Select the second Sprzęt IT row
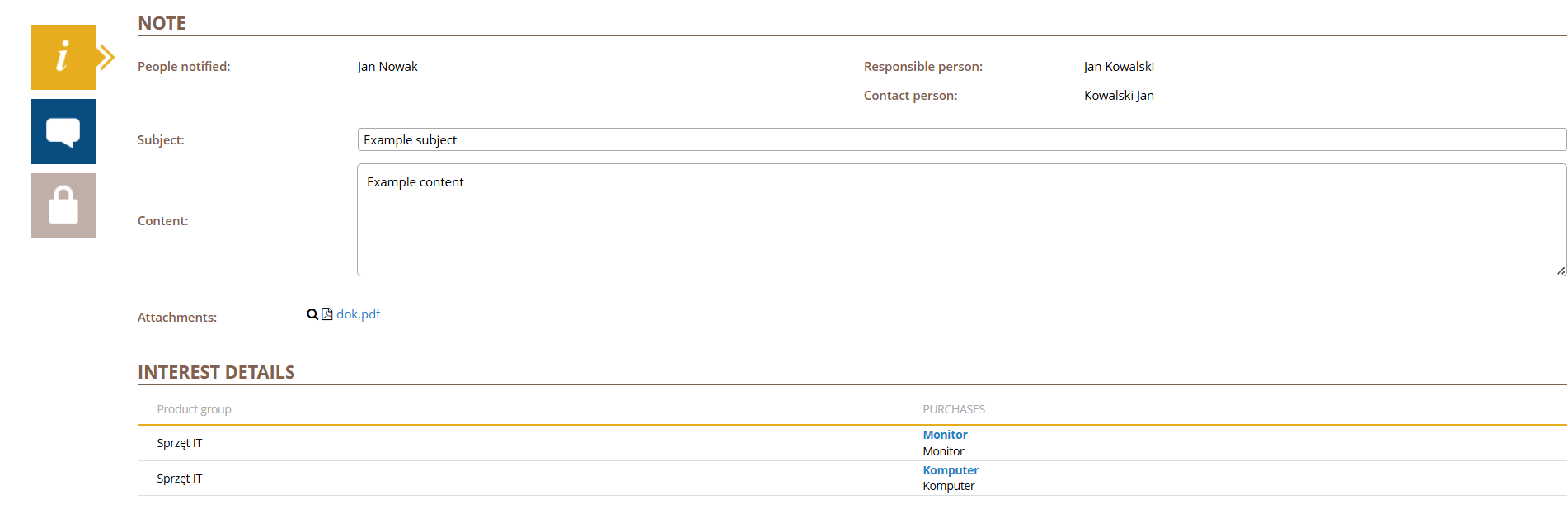The height and width of the screenshot is (528, 1568). click(180, 478)
